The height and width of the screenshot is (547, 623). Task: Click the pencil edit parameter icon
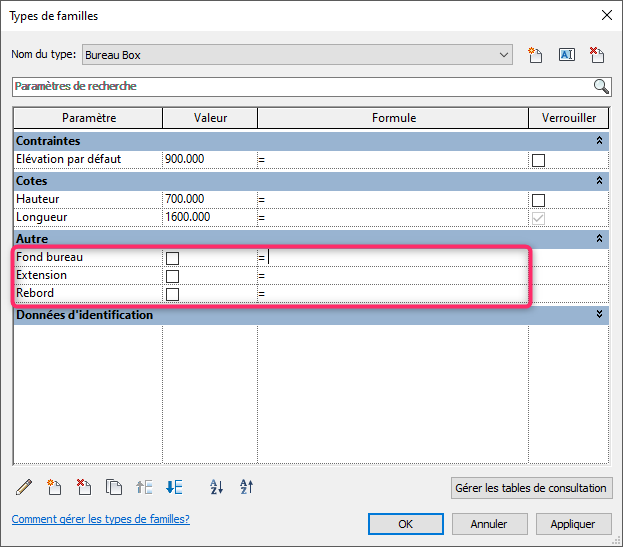coord(25,488)
